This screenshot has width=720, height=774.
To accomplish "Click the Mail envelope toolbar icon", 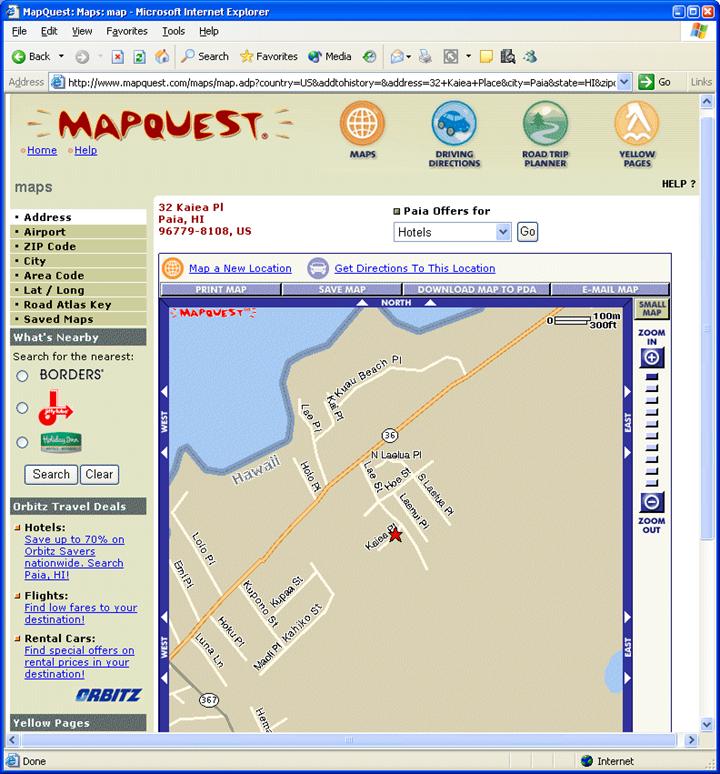I will [x=397, y=57].
